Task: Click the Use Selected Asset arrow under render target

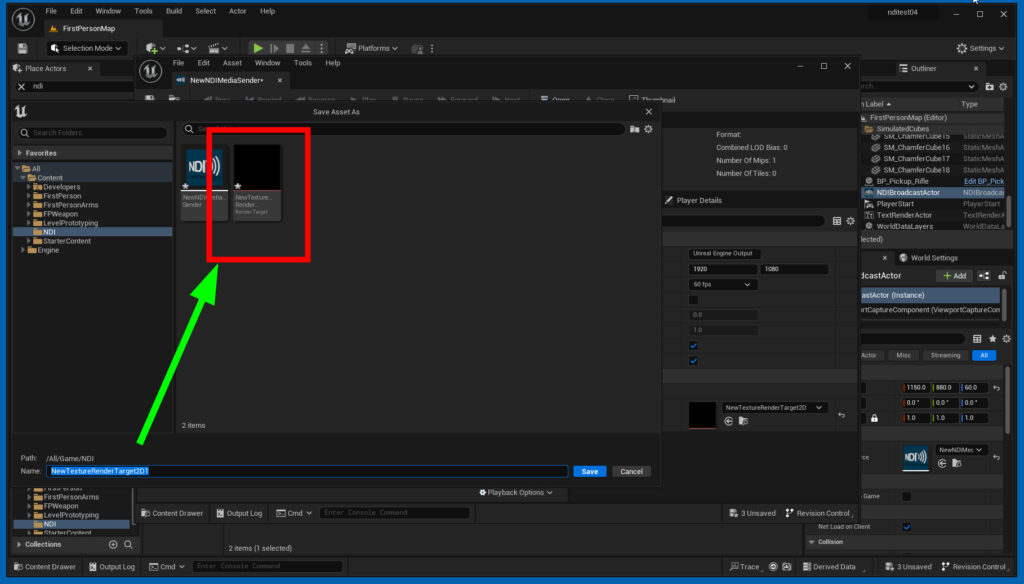Action: (x=728, y=421)
